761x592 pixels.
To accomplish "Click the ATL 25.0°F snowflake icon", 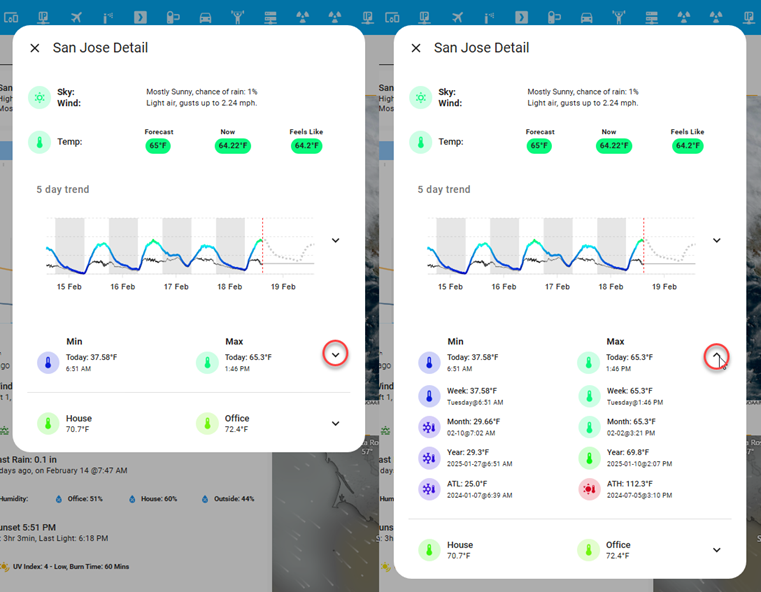I will click(x=429, y=489).
